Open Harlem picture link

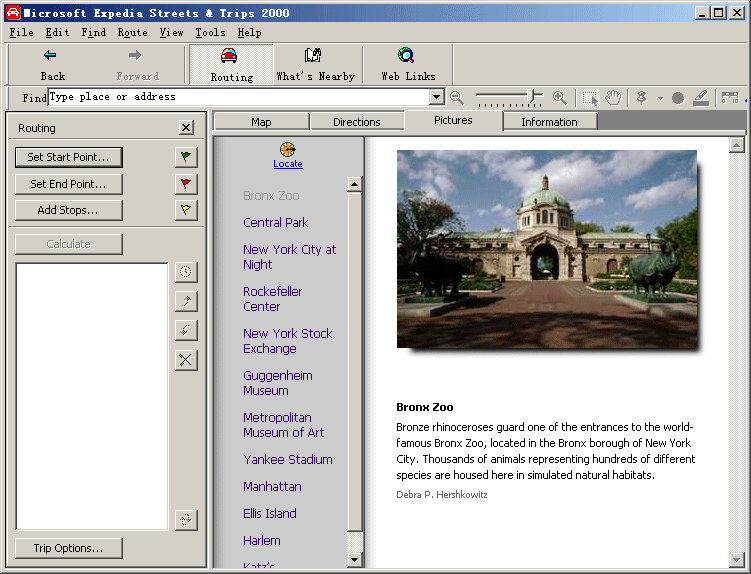pyautogui.click(x=262, y=541)
